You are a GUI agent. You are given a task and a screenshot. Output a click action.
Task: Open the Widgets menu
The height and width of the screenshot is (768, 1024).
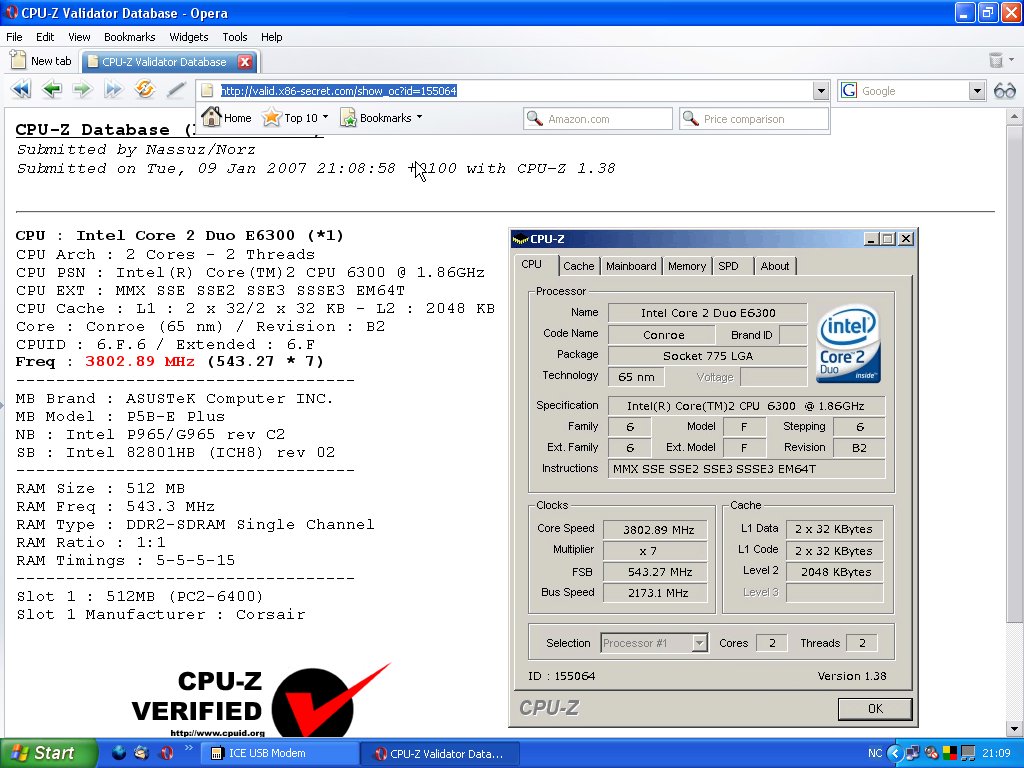pyautogui.click(x=189, y=37)
